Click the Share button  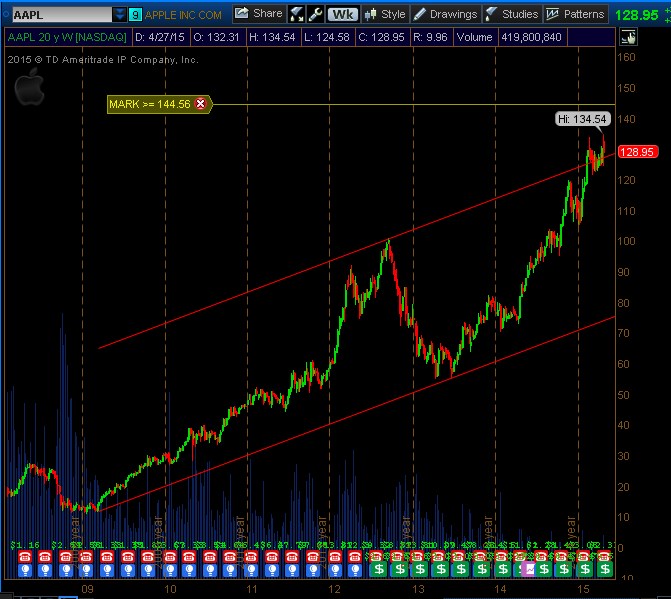(x=259, y=14)
